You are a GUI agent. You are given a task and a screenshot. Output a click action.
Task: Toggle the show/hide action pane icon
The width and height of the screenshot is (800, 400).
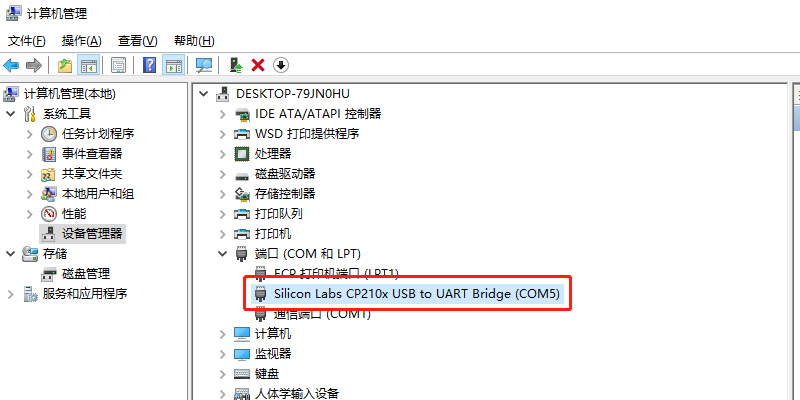tap(173, 65)
